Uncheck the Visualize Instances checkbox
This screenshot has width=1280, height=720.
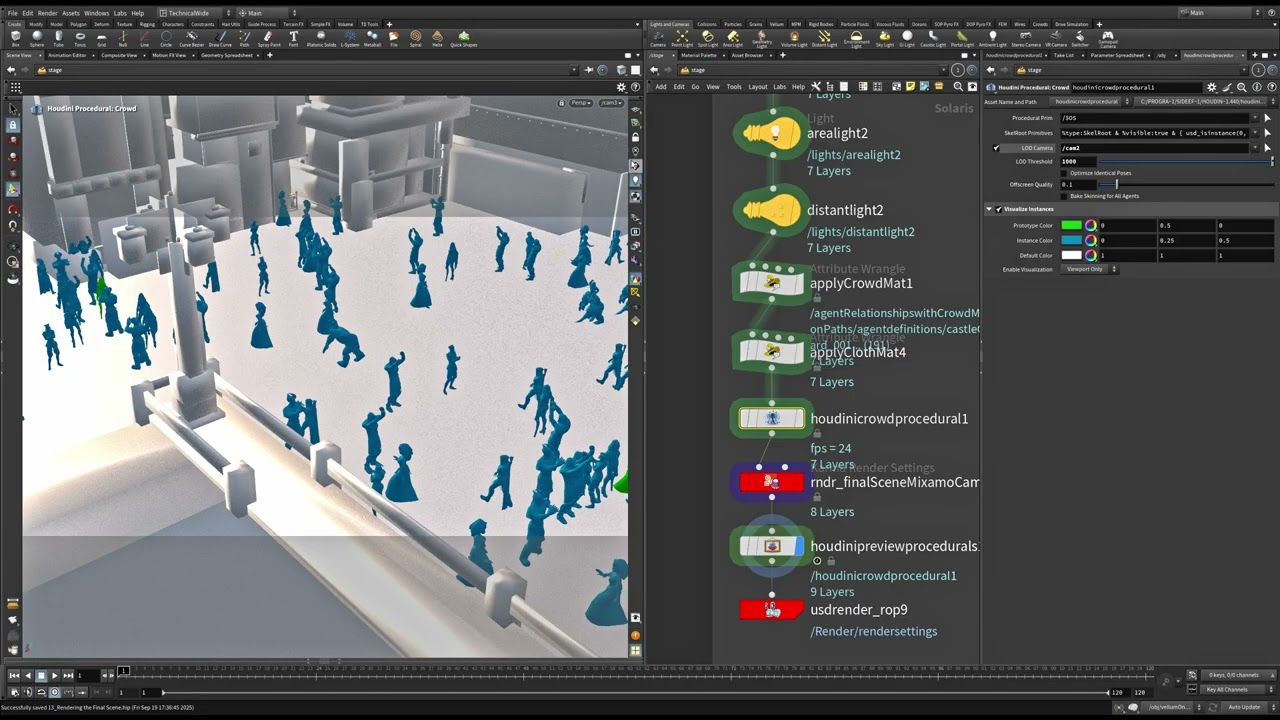[998, 209]
